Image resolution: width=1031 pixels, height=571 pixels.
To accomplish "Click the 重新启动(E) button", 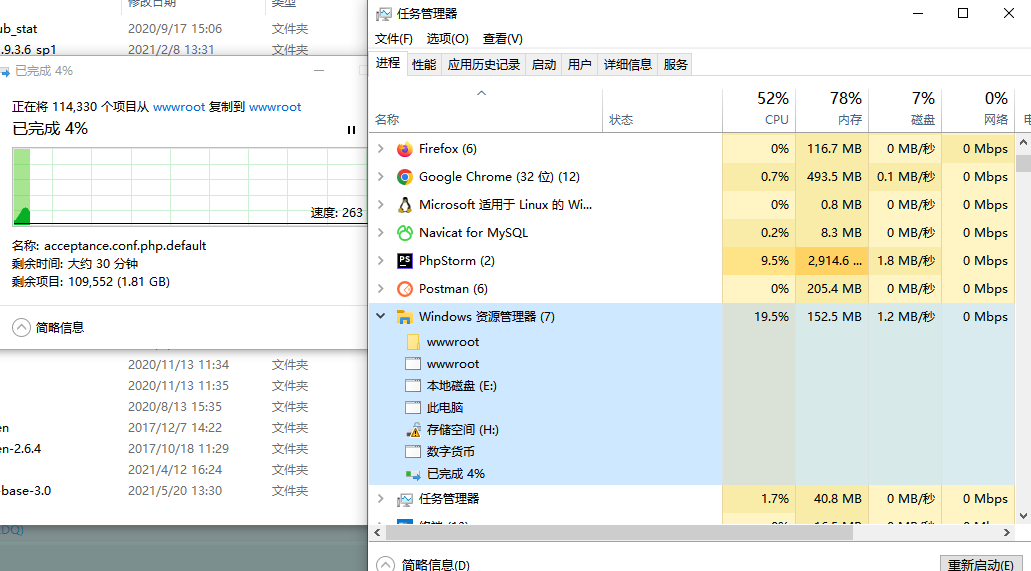I will coord(980,564).
